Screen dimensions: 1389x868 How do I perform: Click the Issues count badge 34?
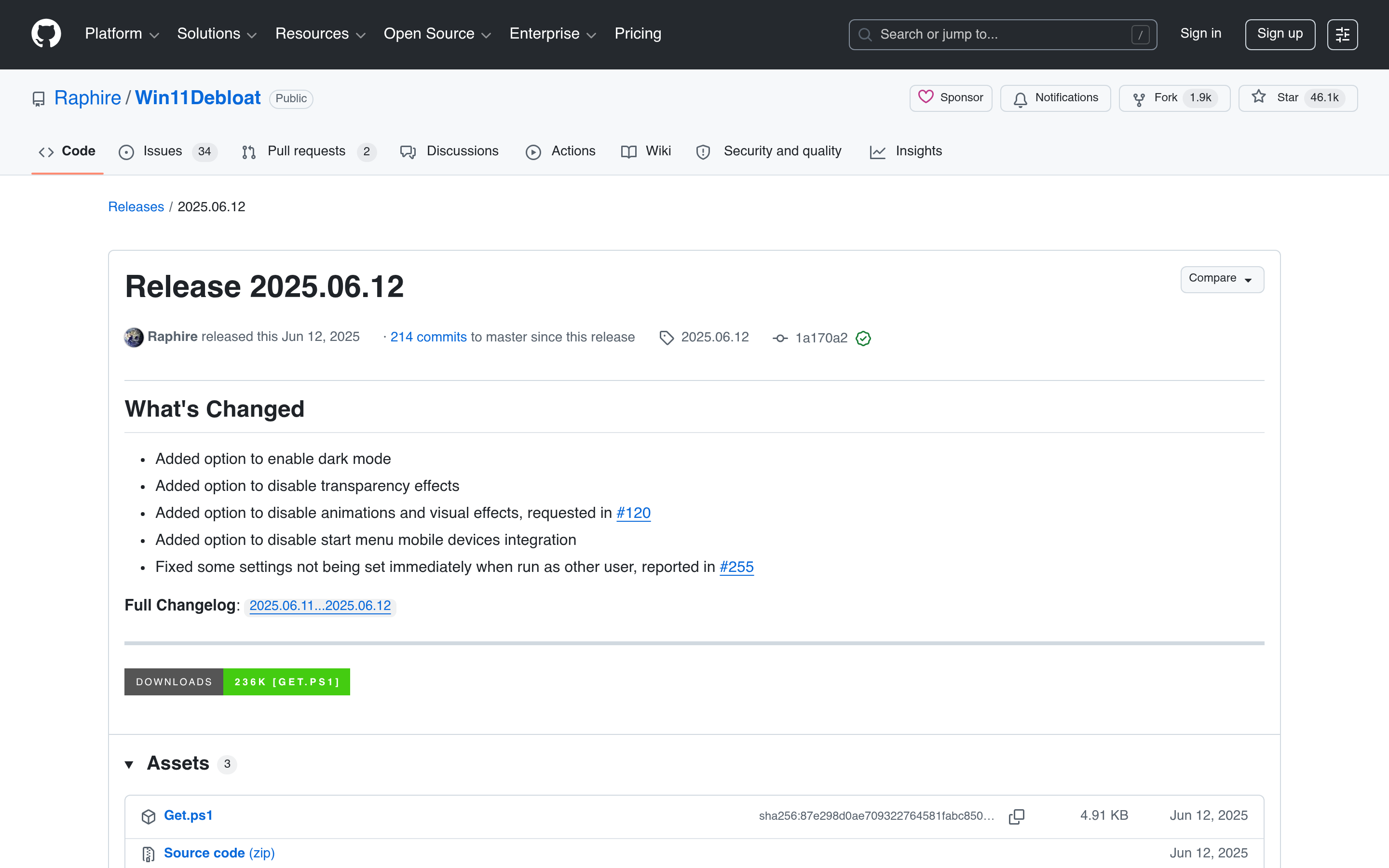click(x=204, y=151)
